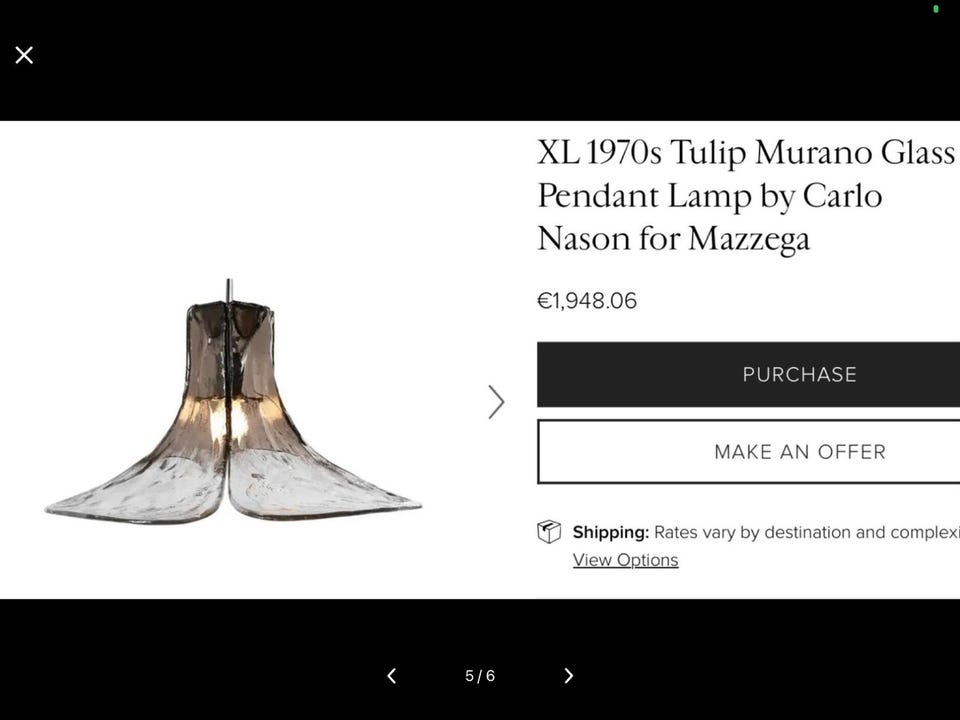Tap the green status dot at top
Screen dimensions: 960x720
tap(936, 9)
